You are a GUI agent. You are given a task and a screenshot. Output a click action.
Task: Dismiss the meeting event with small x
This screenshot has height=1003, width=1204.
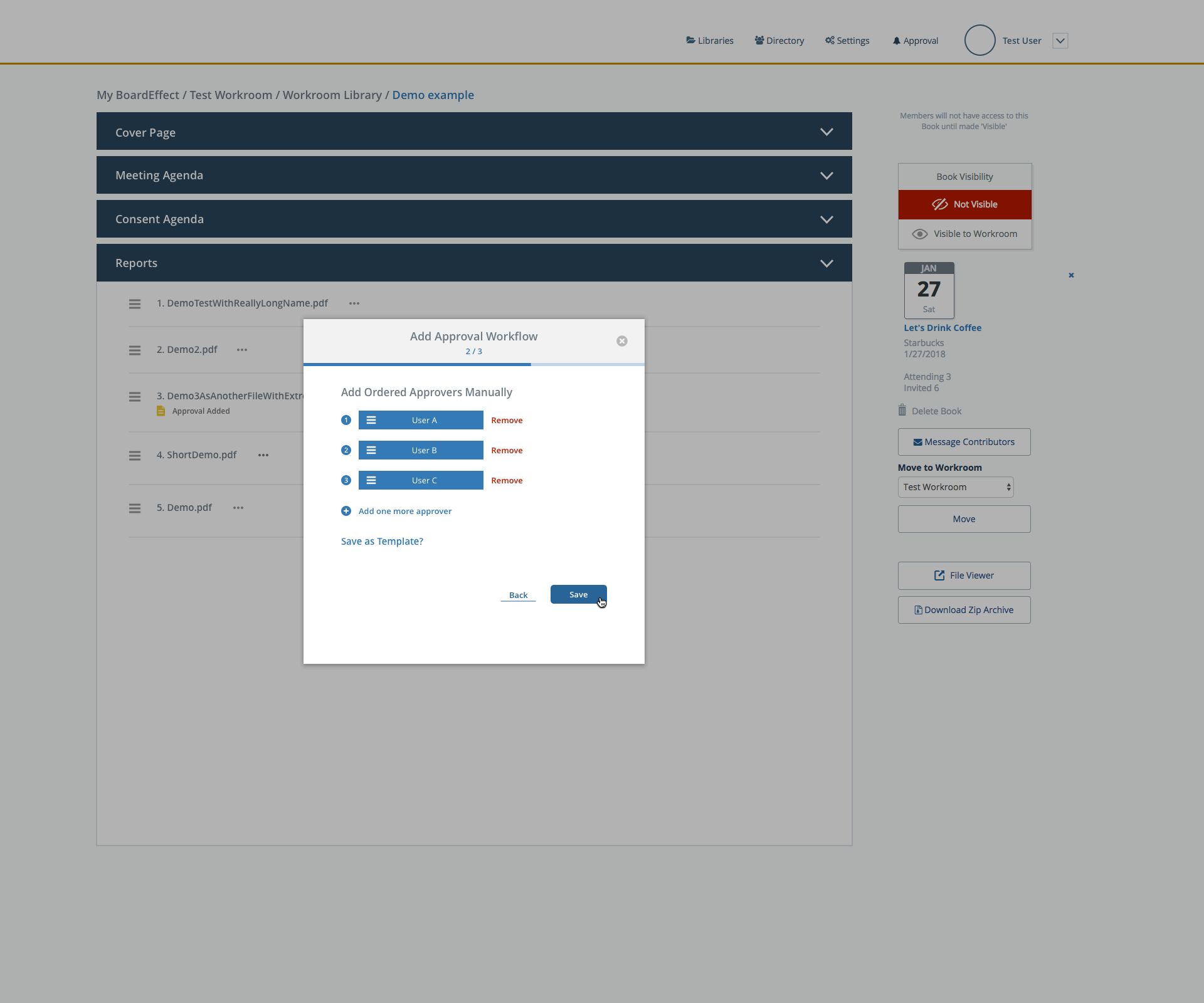coord(1071,275)
